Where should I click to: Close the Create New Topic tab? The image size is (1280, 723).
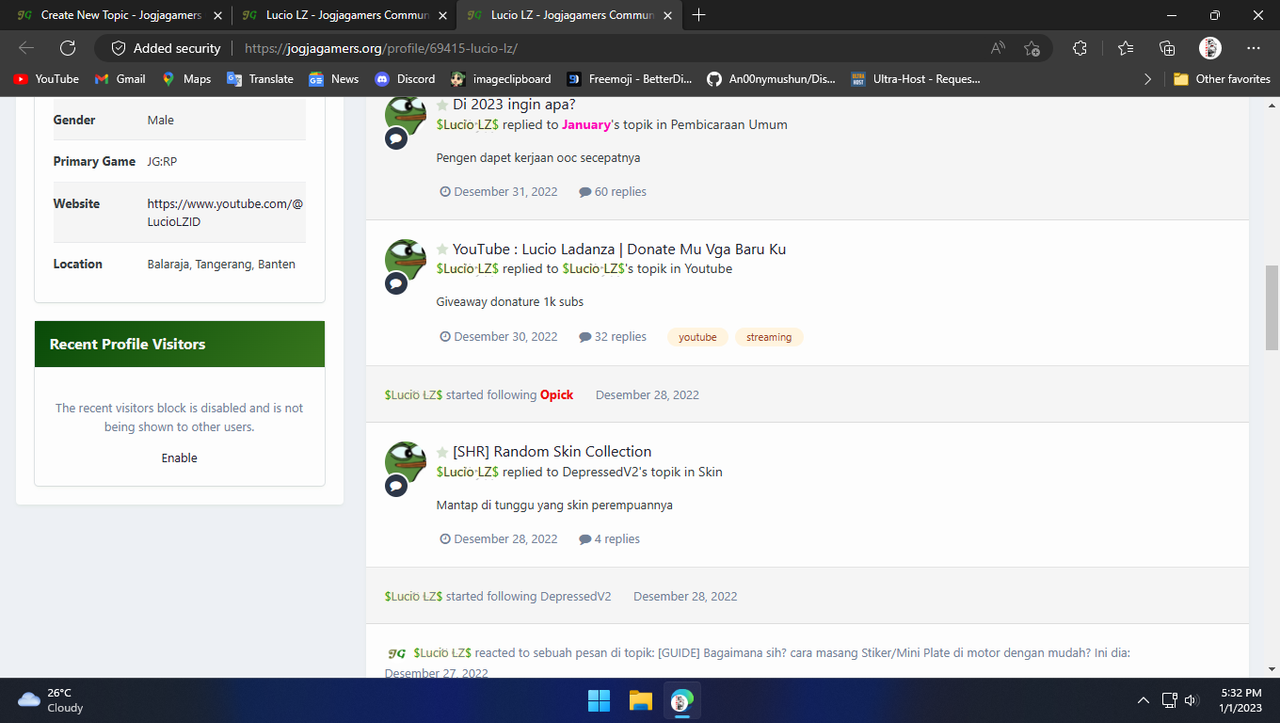pos(218,16)
